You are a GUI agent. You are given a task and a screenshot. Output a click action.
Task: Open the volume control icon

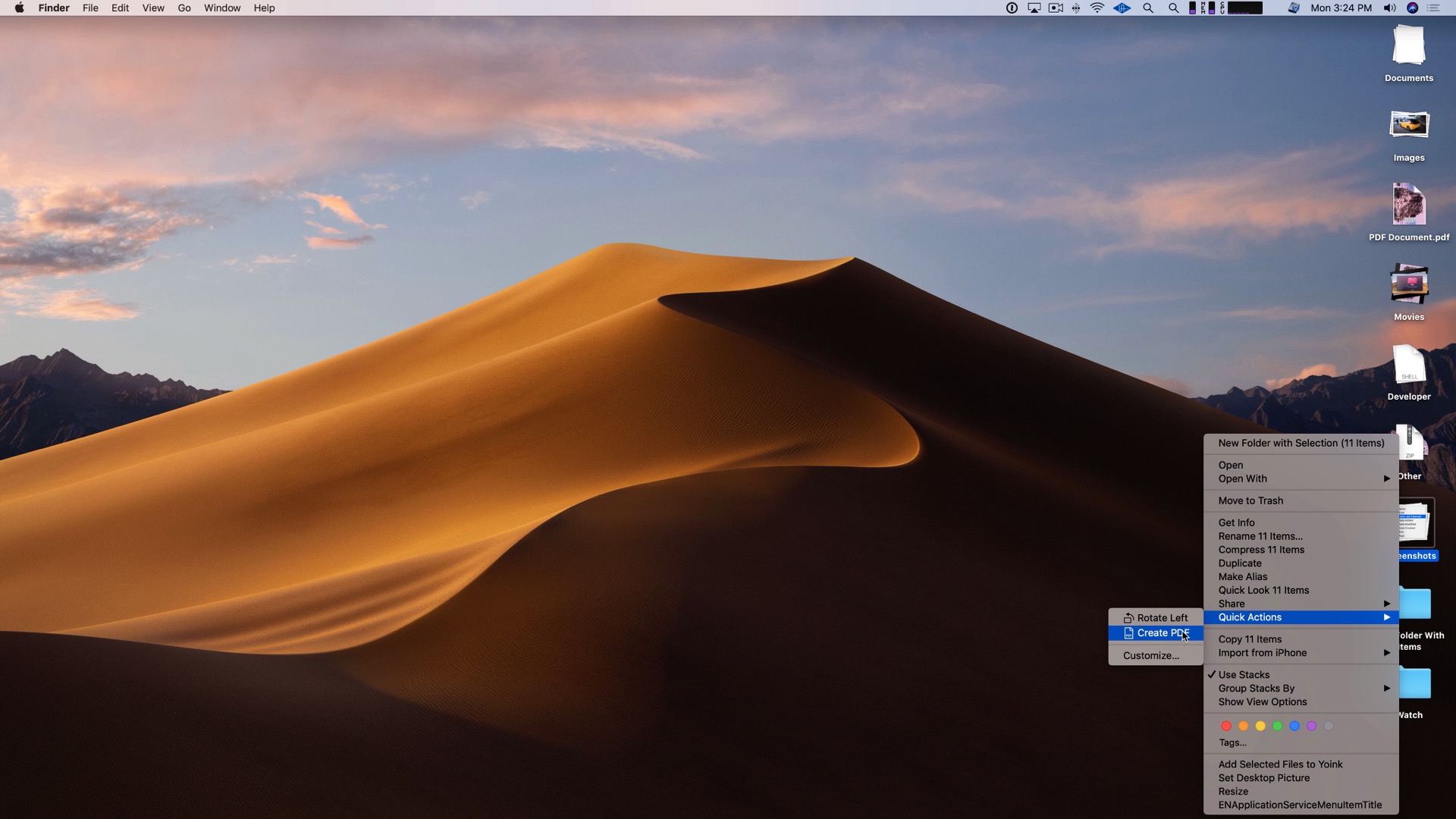1389,8
